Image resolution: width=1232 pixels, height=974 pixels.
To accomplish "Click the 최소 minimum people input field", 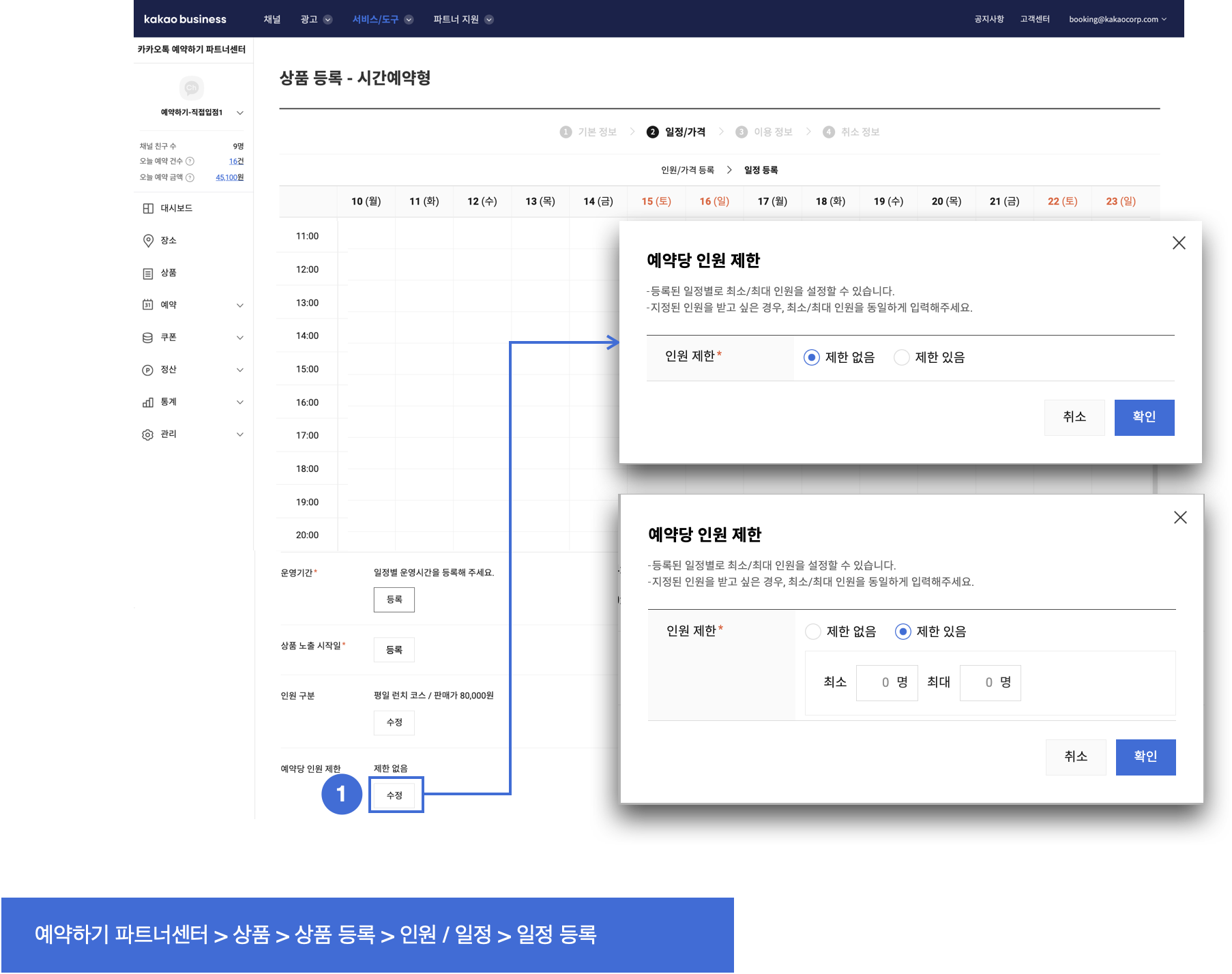I will 885,683.
